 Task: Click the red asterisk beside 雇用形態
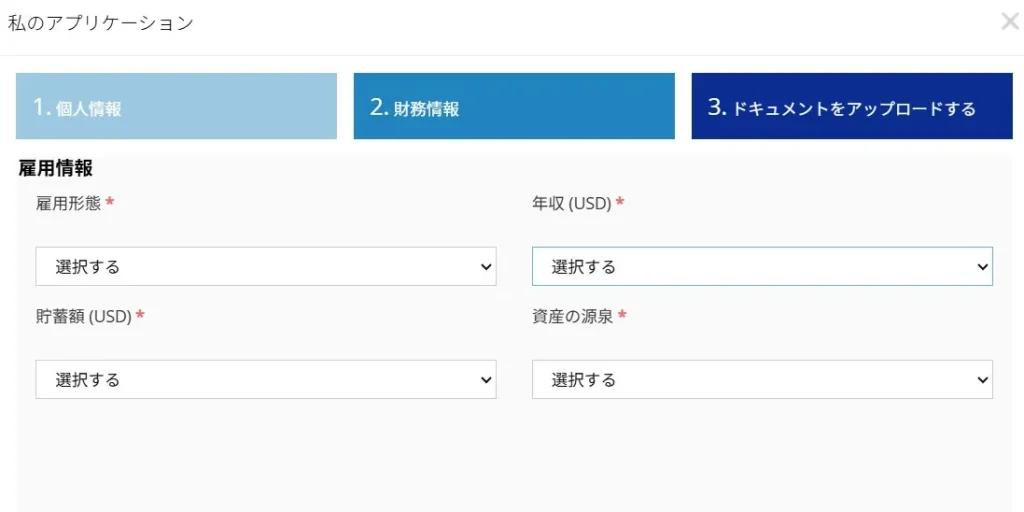[x=110, y=202]
